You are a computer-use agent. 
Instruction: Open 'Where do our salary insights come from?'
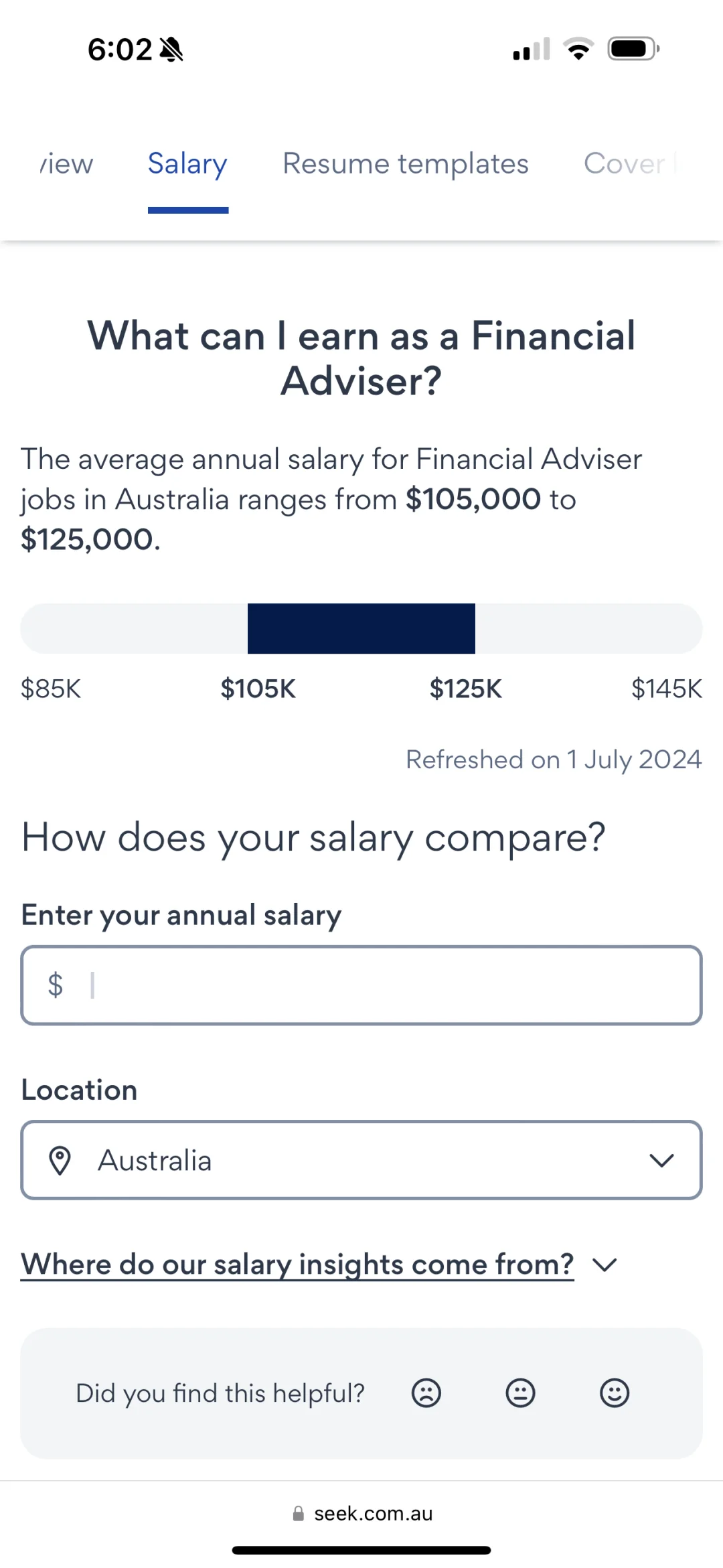tap(297, 1265)
